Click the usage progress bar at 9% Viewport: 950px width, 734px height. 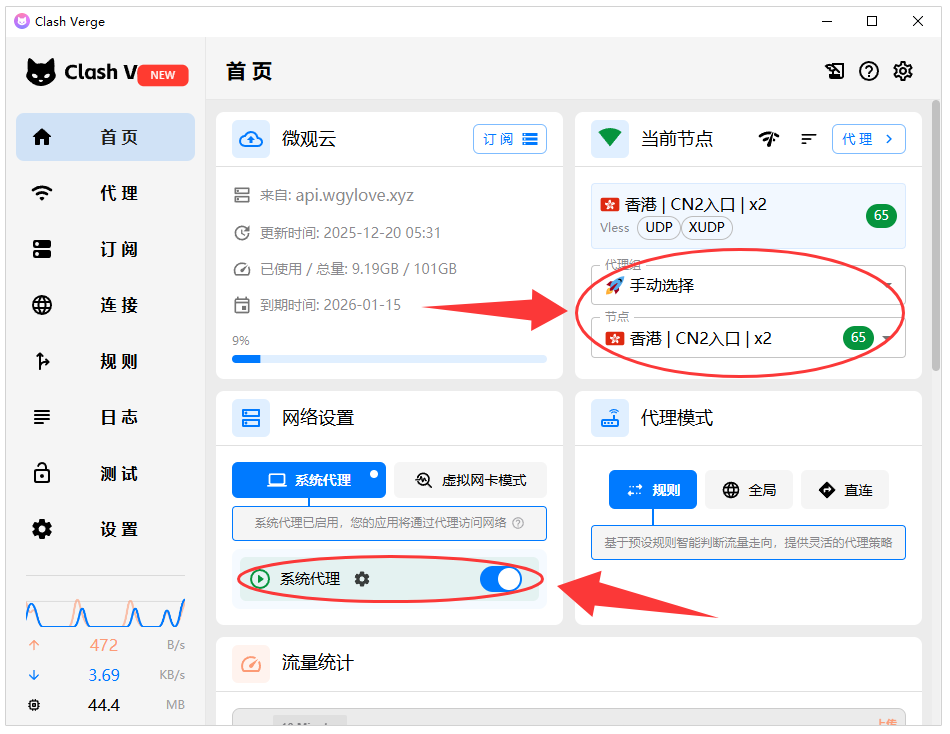click(x=389, y=358)
